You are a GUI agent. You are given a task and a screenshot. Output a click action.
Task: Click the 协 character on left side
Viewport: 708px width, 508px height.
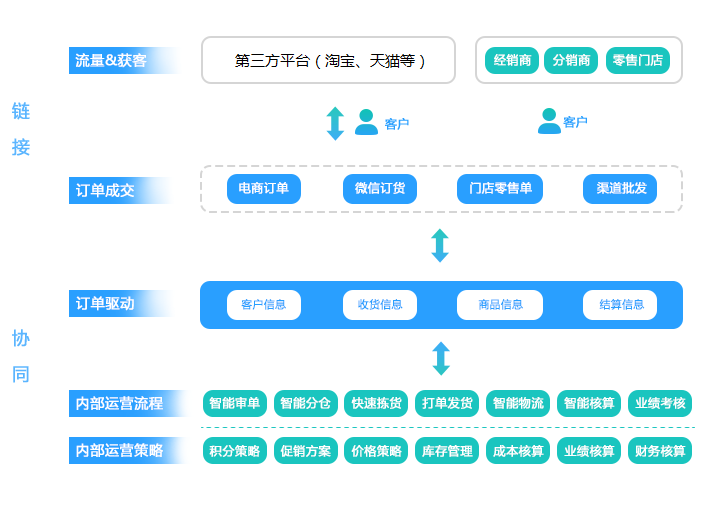(21, 338)
